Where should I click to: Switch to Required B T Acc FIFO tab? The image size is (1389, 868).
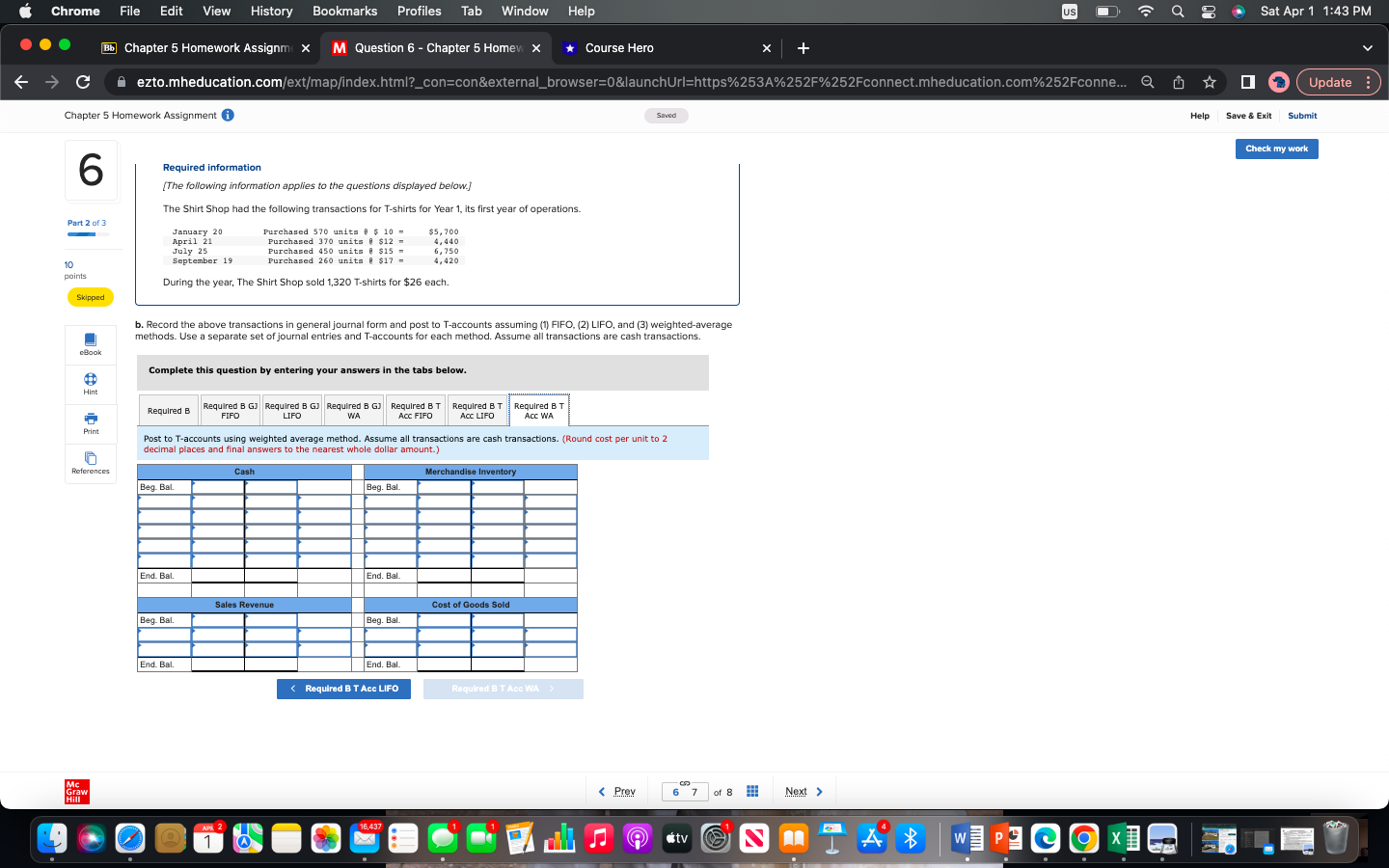pos(416,411)
